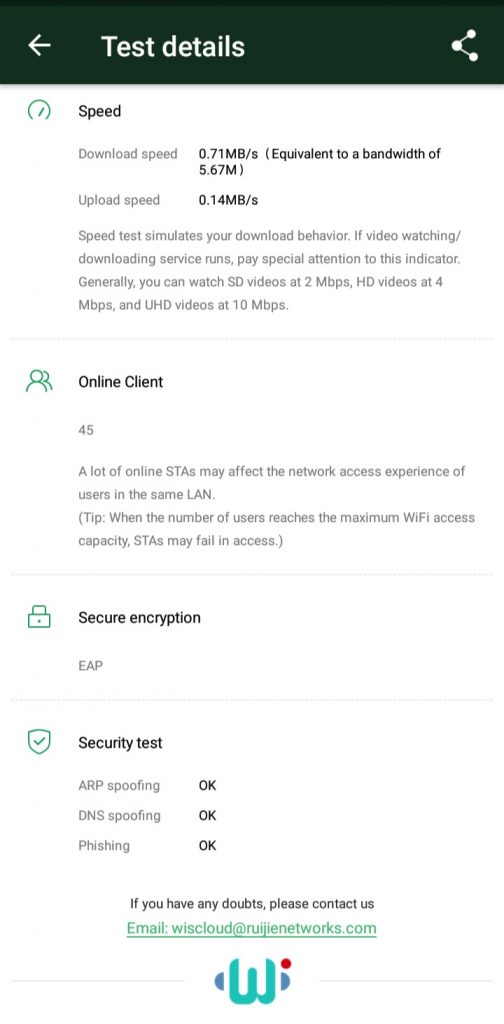Tap the back arrow icon
504x1024 pixels.
40,46
